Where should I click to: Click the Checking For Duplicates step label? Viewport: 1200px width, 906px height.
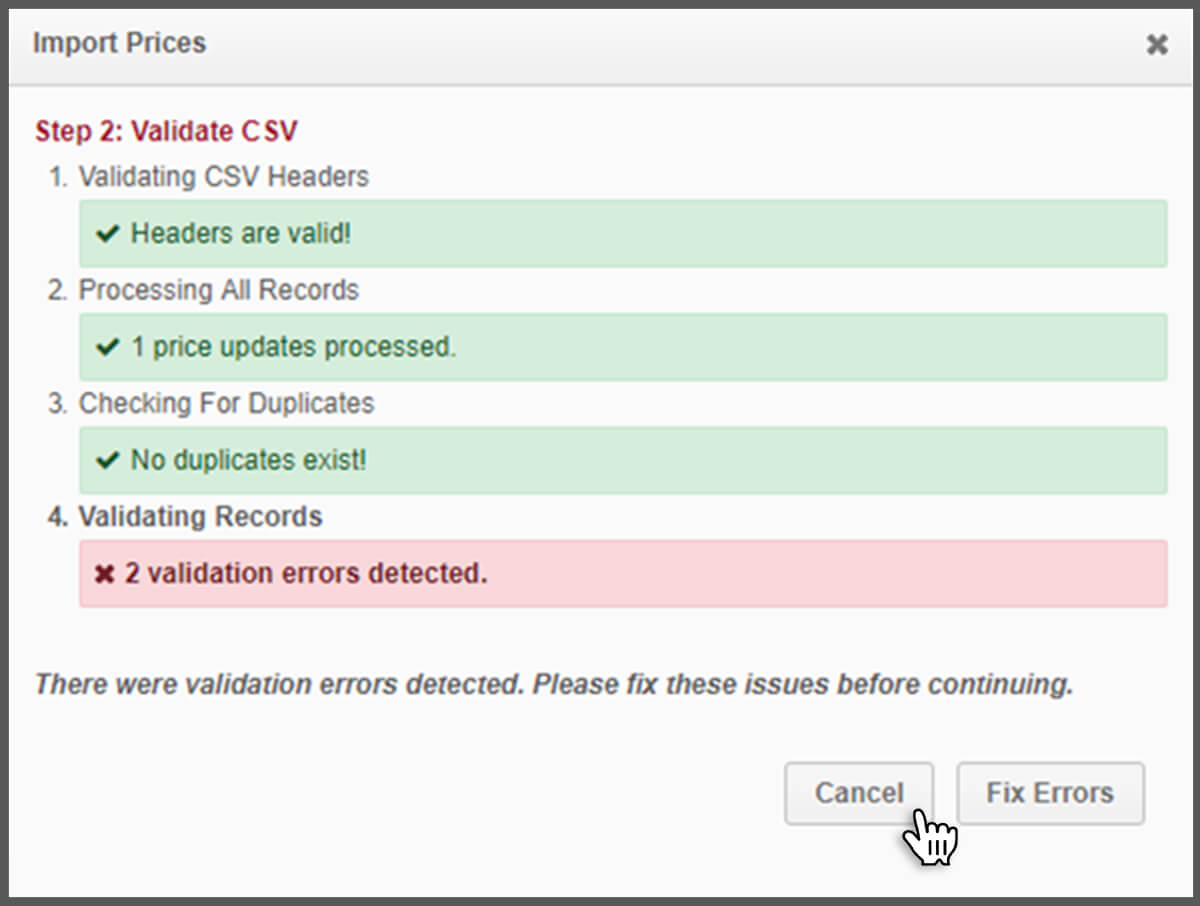[226, 403]
